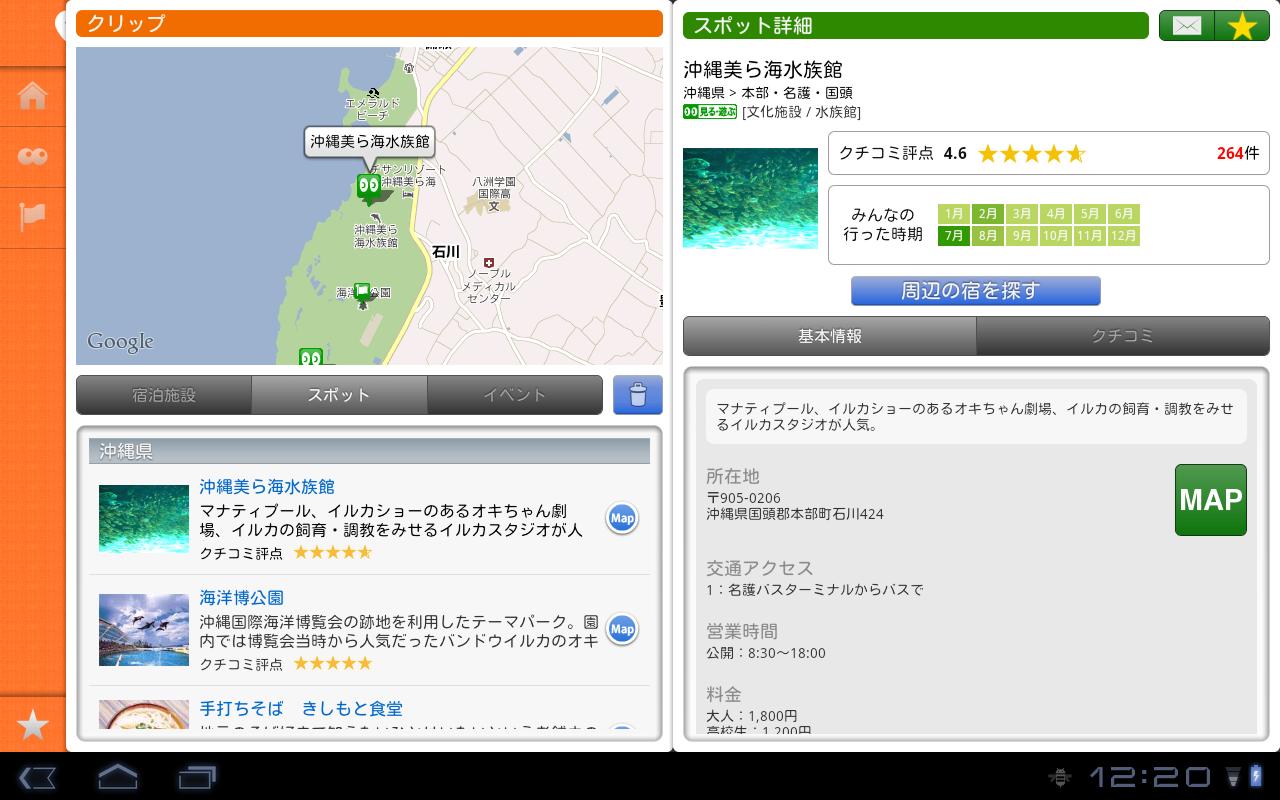
Task: Send spot by mail envelope icon
Action: coord(1187,26)
